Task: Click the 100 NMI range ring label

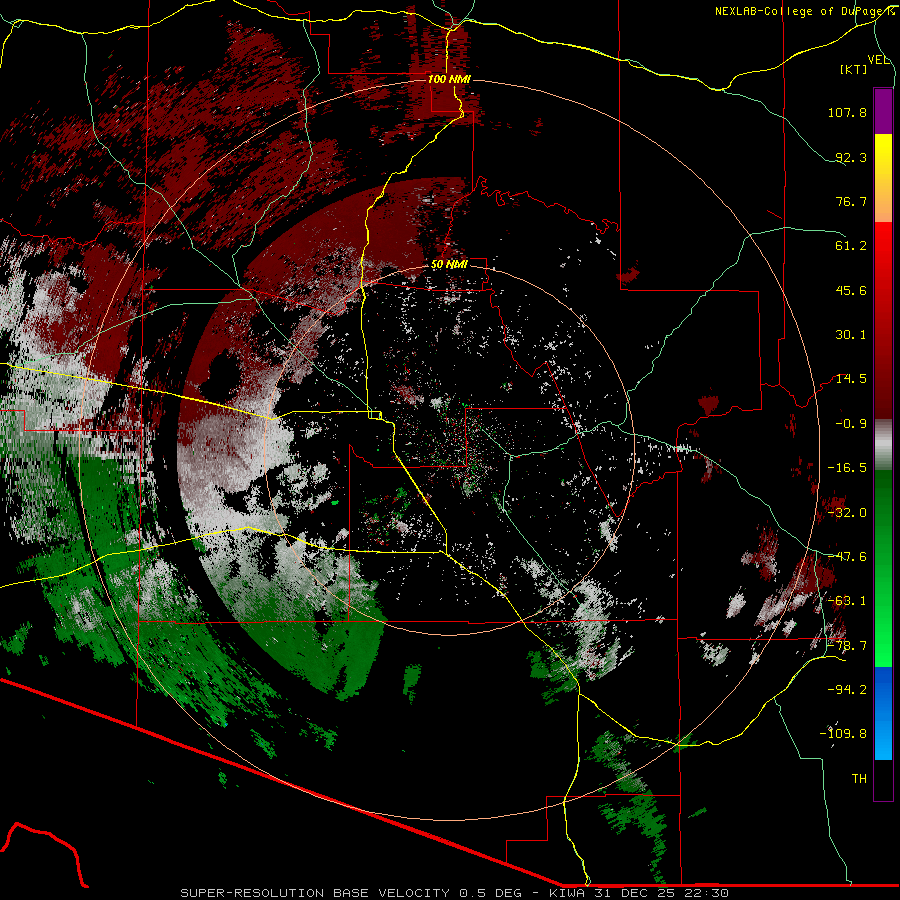Action: (449, 79)
